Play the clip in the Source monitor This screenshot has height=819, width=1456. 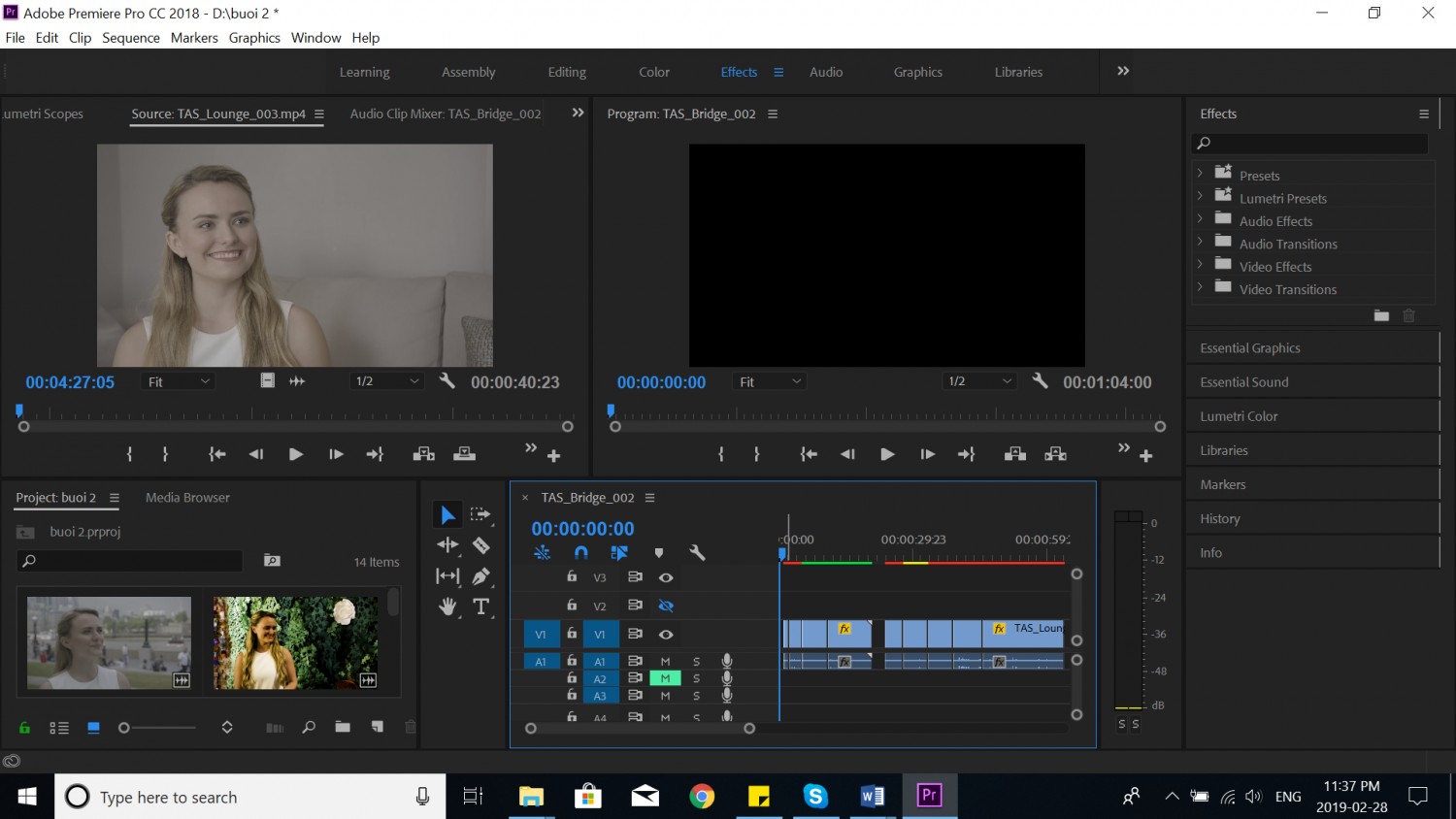[x=296, y=454]
